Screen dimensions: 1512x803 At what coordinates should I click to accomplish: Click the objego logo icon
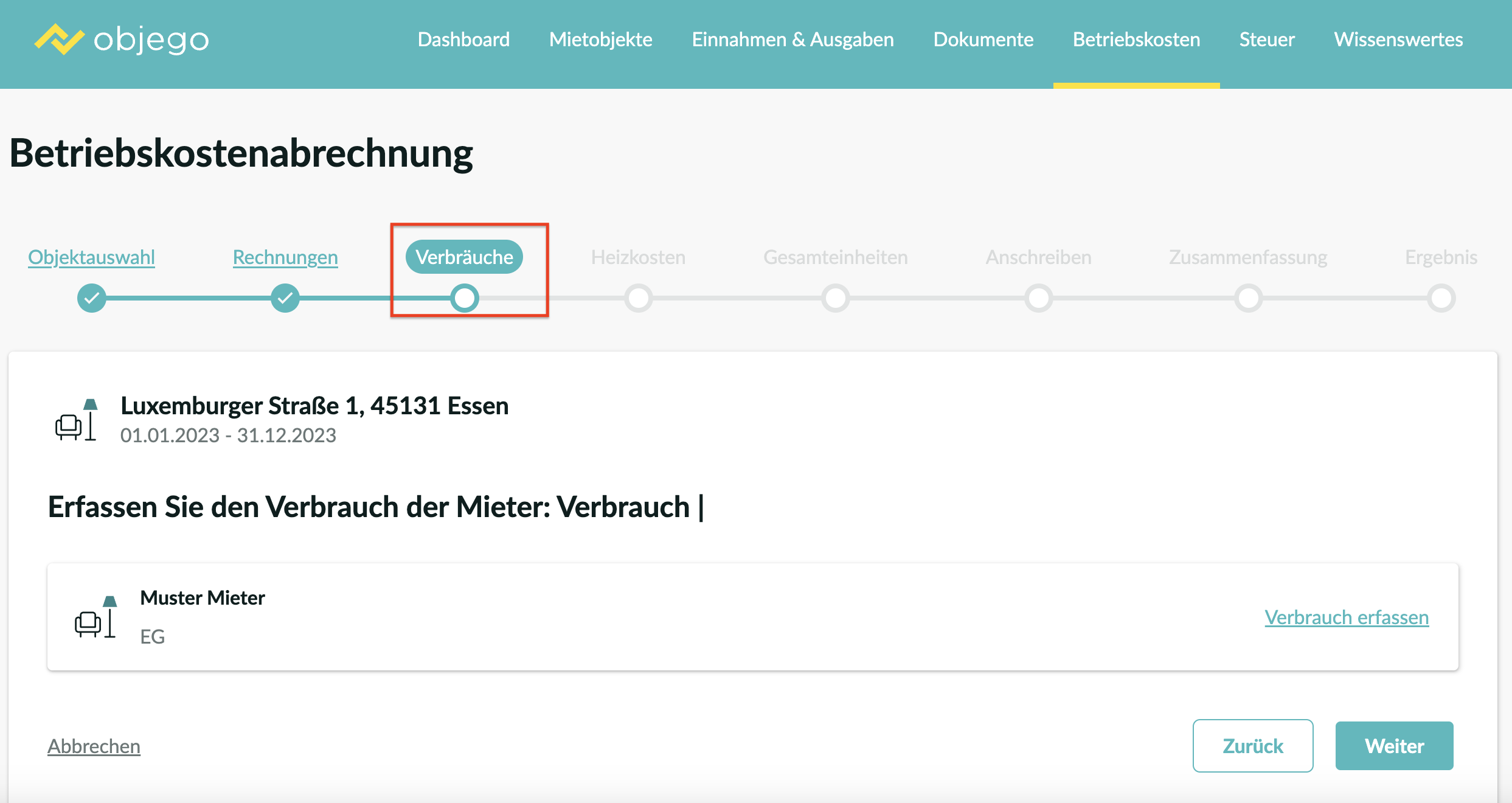(x=59, y=40)
